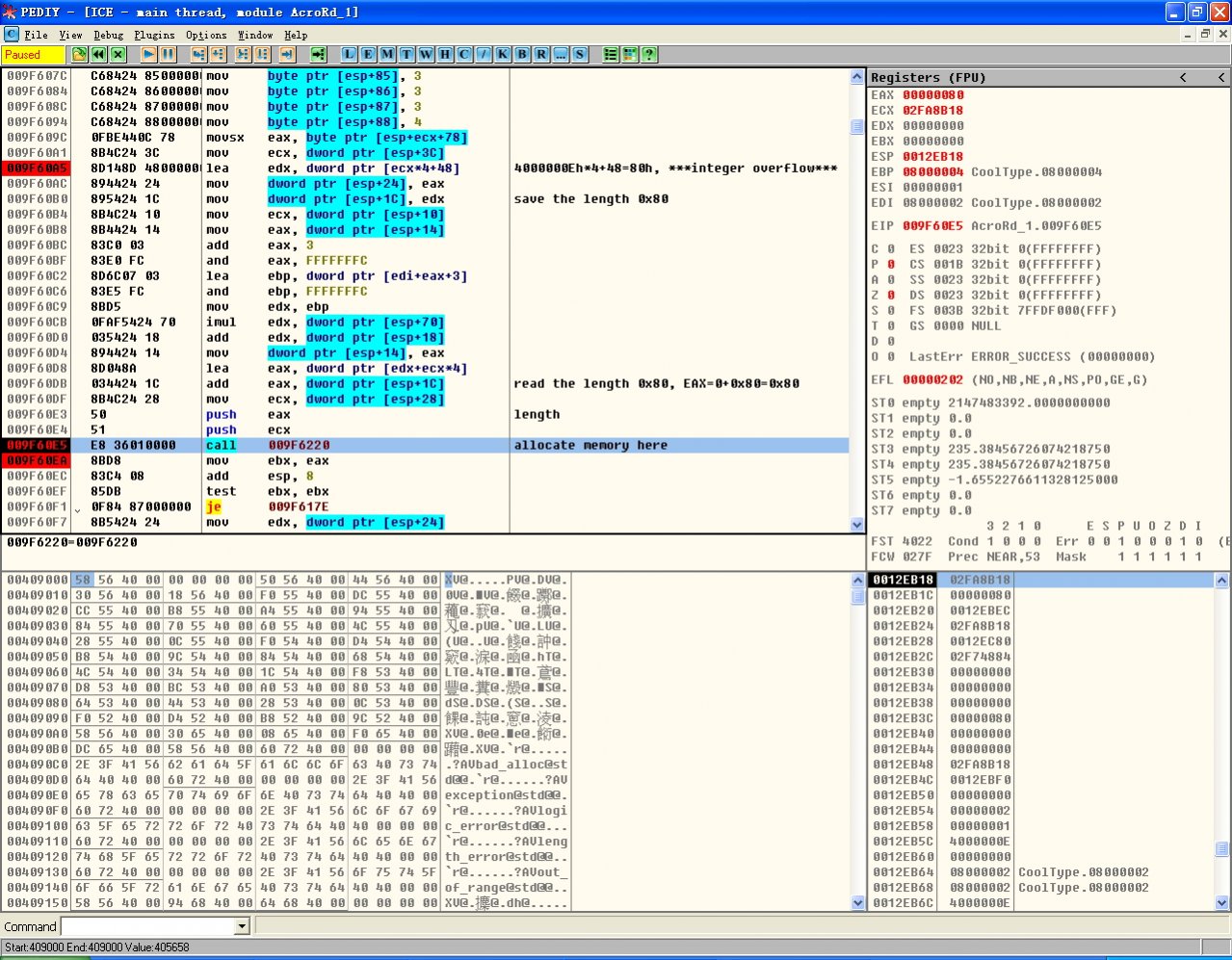
Task: Open the Plugins menu
Action: (x=154, y=35)
